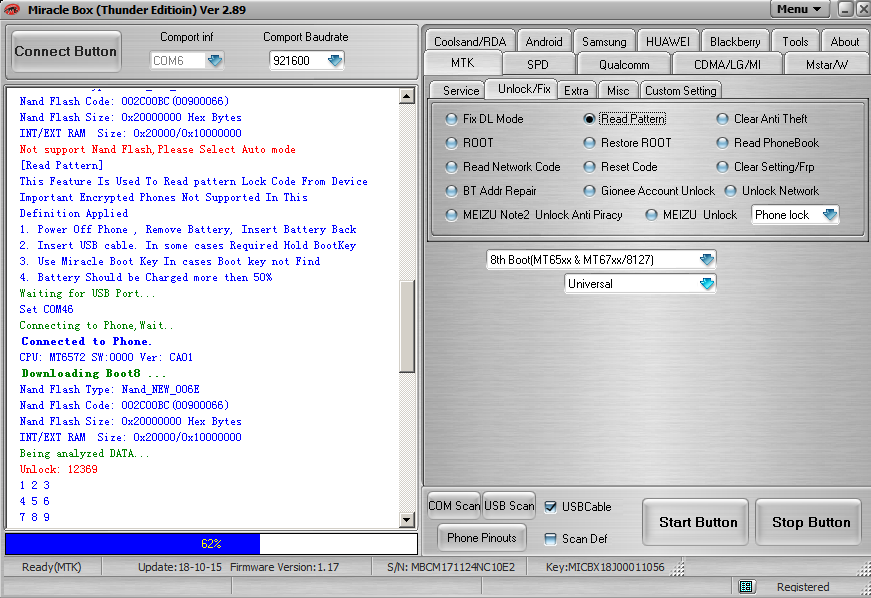Select MEIZU Note2 Unlock Anti Piracy option
This screenshot has width=871, height=598.
(x=452, y=214)
